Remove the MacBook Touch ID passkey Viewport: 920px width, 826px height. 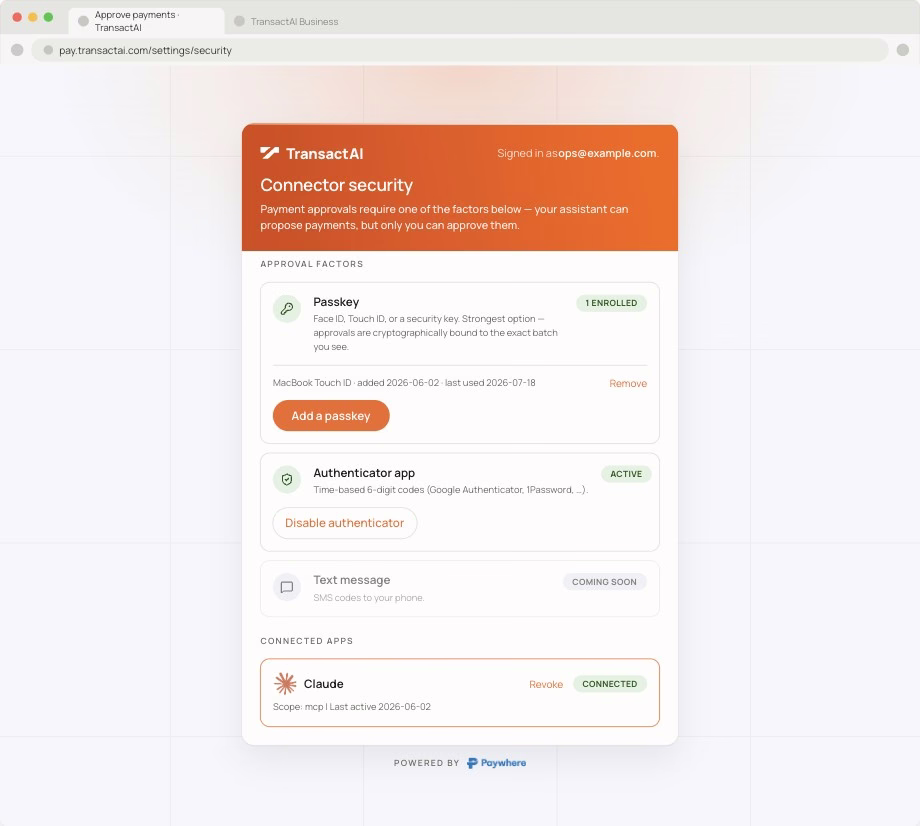pyautogui.click(x=628, y=383)
